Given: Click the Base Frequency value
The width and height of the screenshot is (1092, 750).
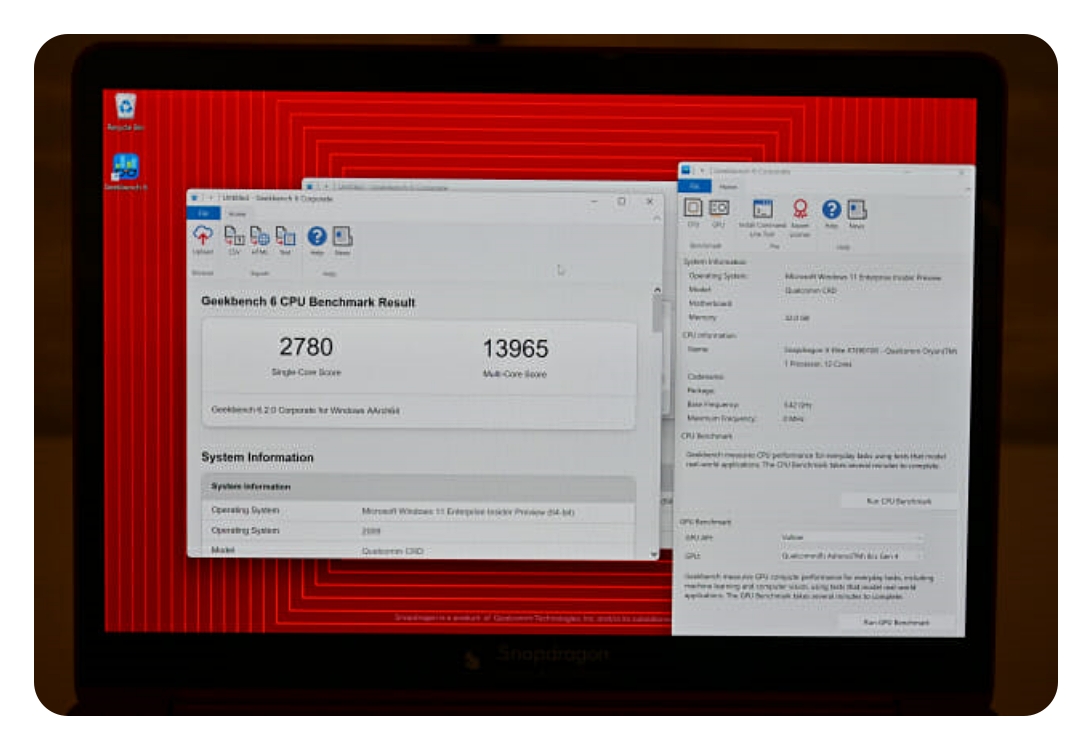Looking at the screenshot, I should pos(797,405).
